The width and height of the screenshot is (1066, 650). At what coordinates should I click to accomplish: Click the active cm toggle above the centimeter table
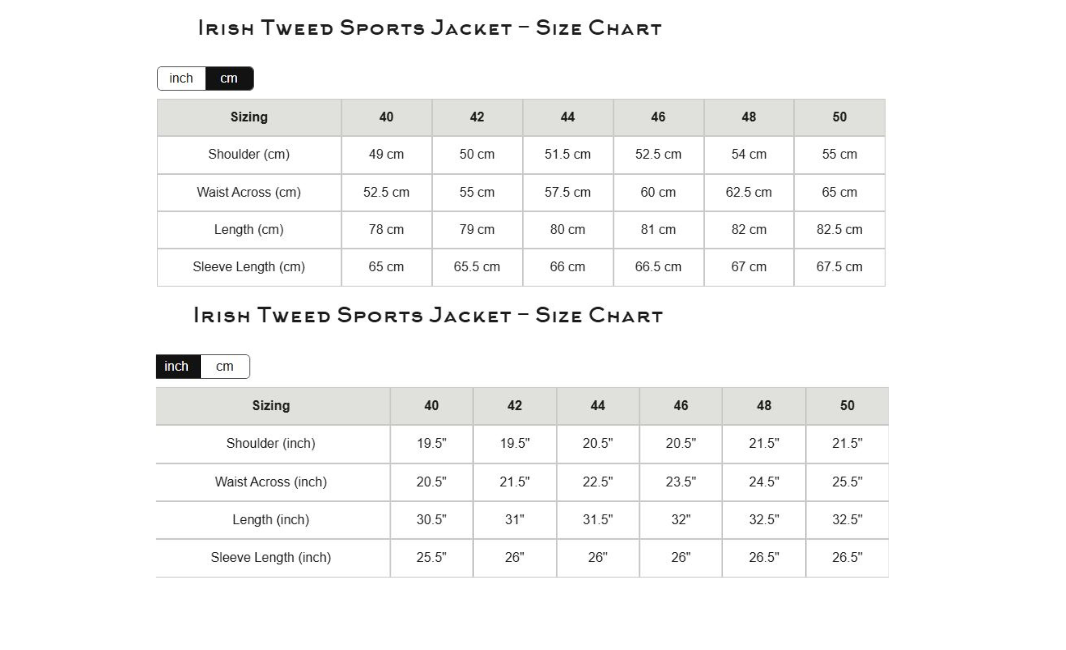point(229,79)
